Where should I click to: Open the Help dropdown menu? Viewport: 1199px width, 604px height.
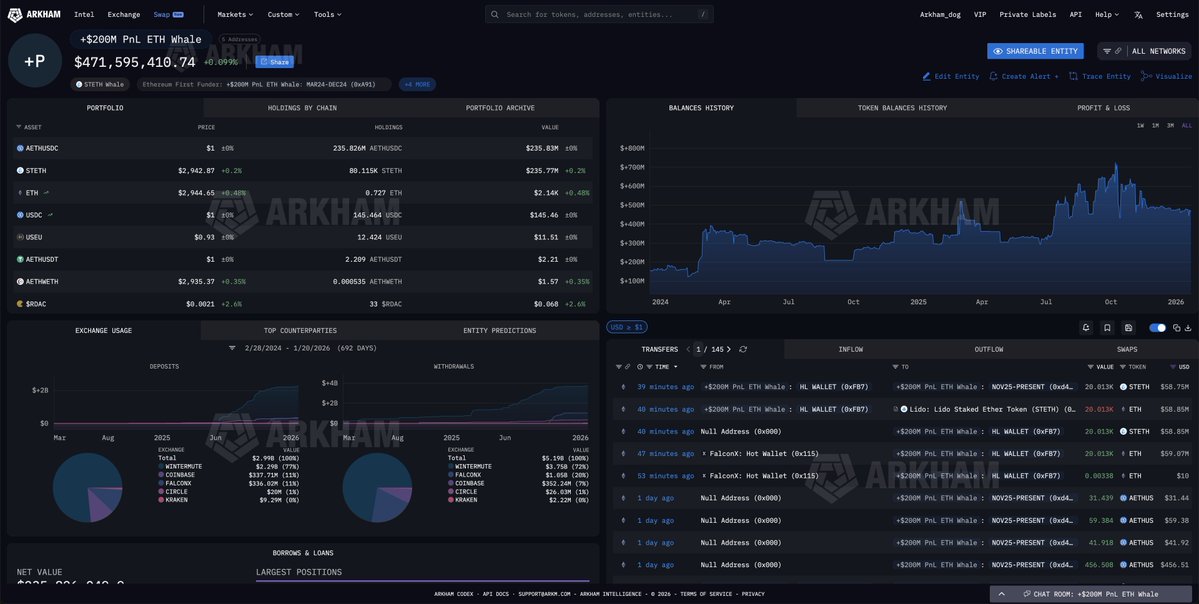1107,15
